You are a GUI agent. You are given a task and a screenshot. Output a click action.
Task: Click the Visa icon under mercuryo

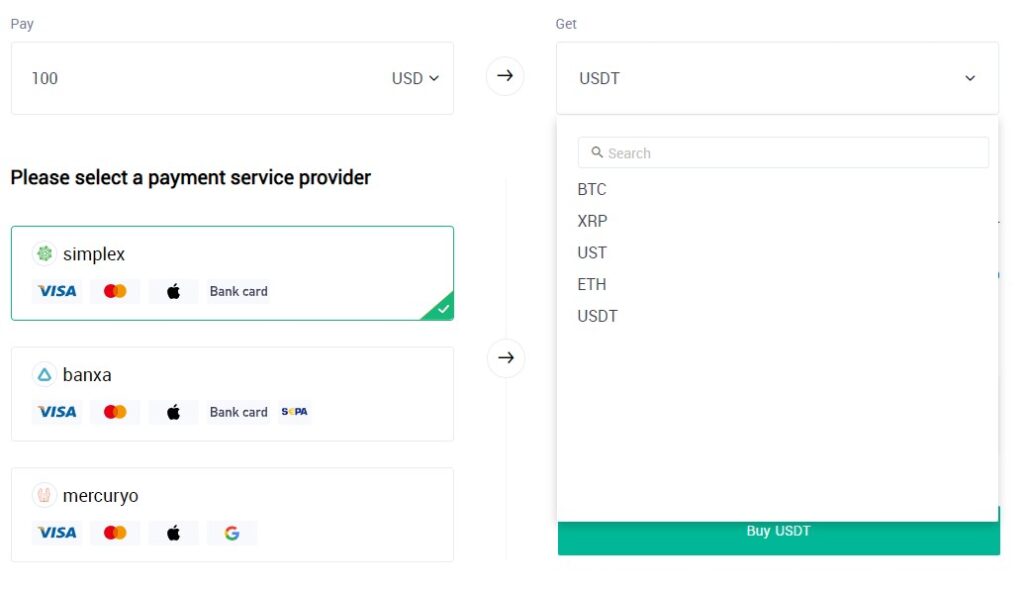pyautogui.click(x=57, y=533)
